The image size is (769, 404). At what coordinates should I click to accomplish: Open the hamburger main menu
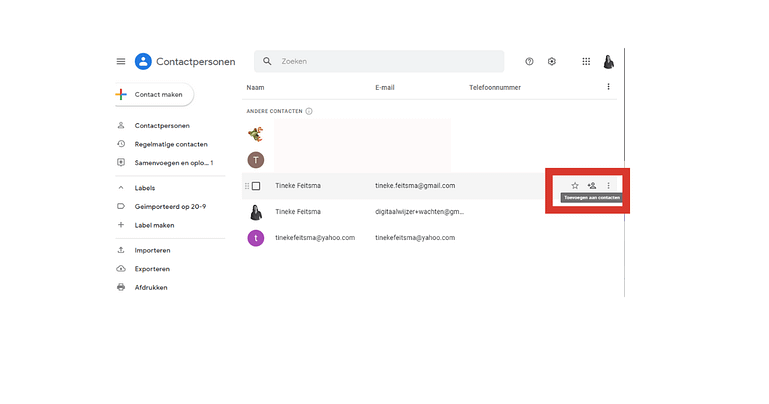(121, 61)
